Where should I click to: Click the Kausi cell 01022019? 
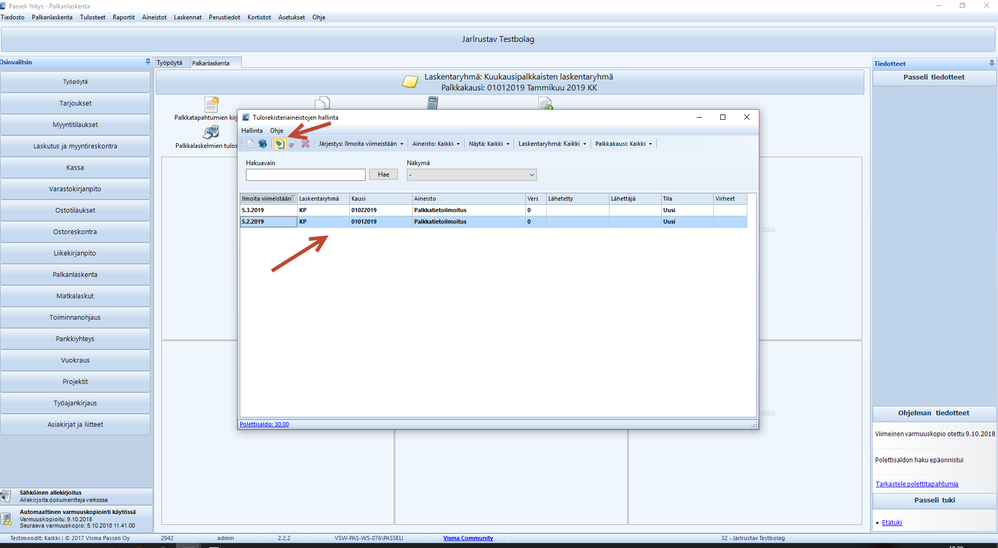coord(380,210)
